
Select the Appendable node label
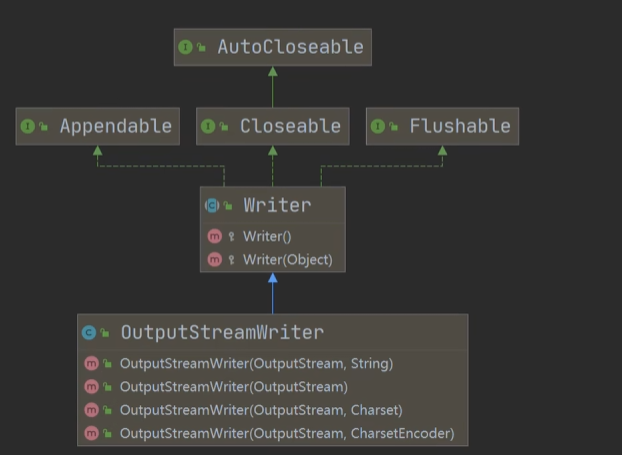116,126
